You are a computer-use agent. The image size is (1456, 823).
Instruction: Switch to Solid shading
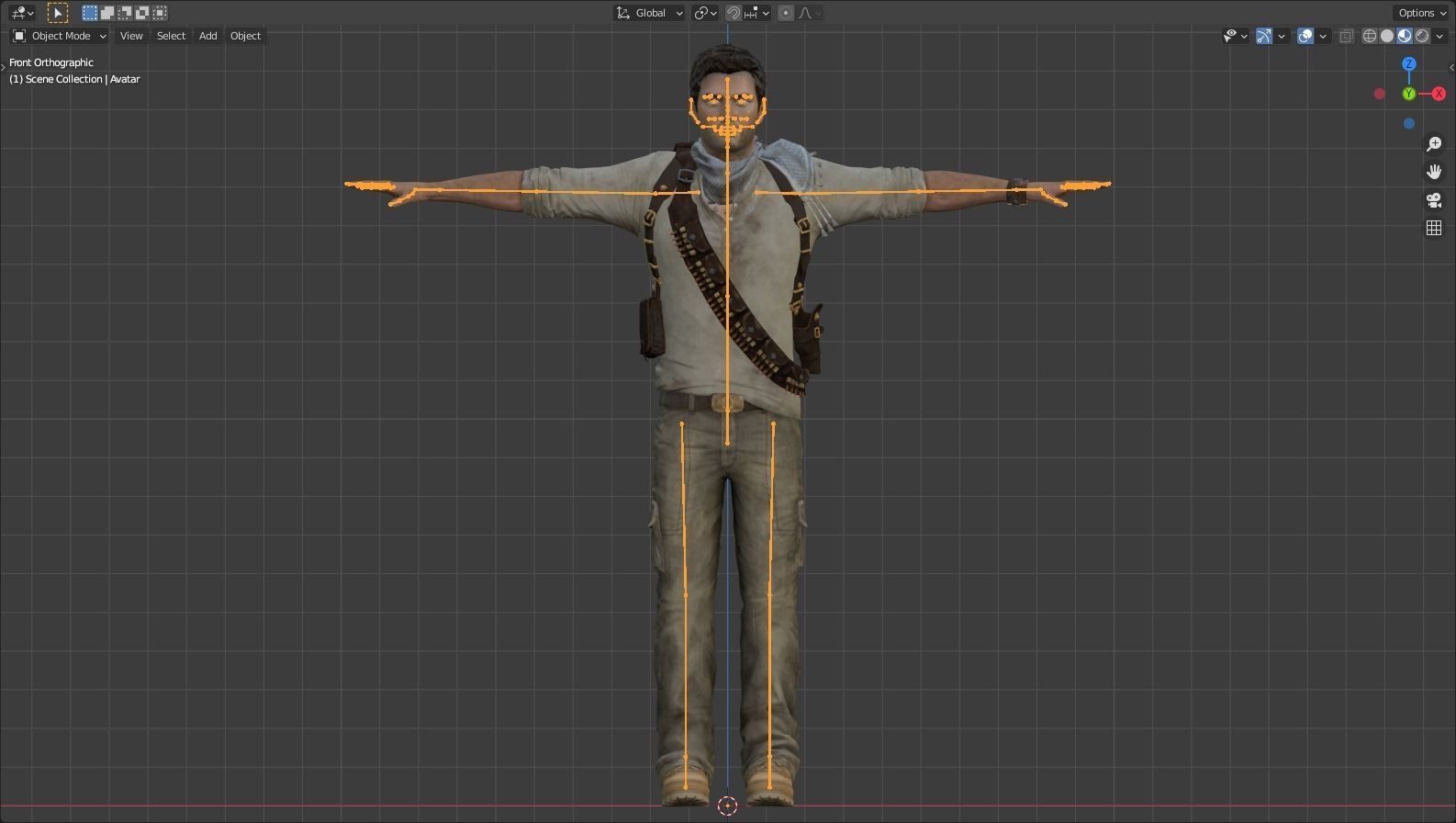[1387, 36]
